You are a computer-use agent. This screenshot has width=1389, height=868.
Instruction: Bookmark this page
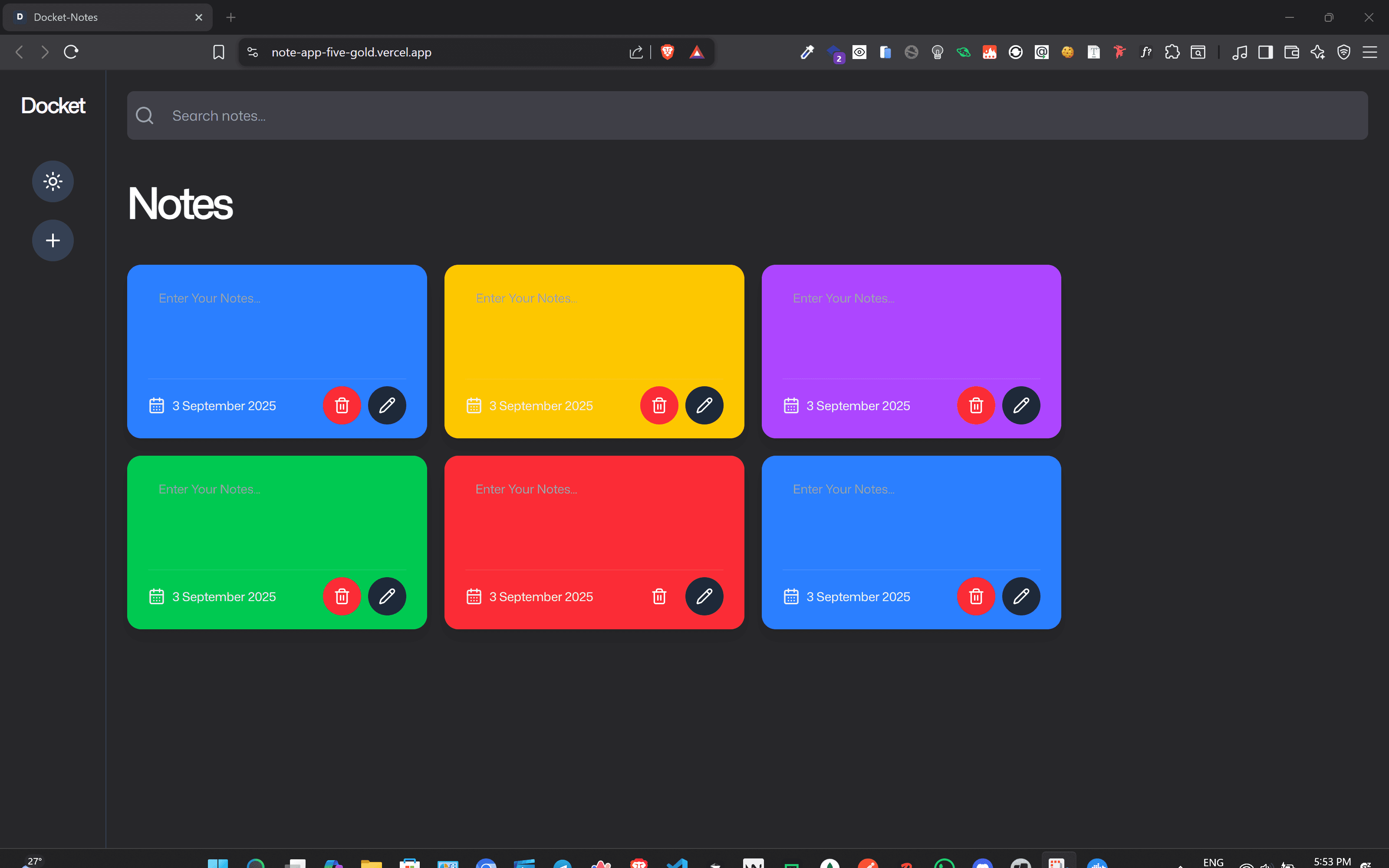pyautogui.click(x=219, y=52)
